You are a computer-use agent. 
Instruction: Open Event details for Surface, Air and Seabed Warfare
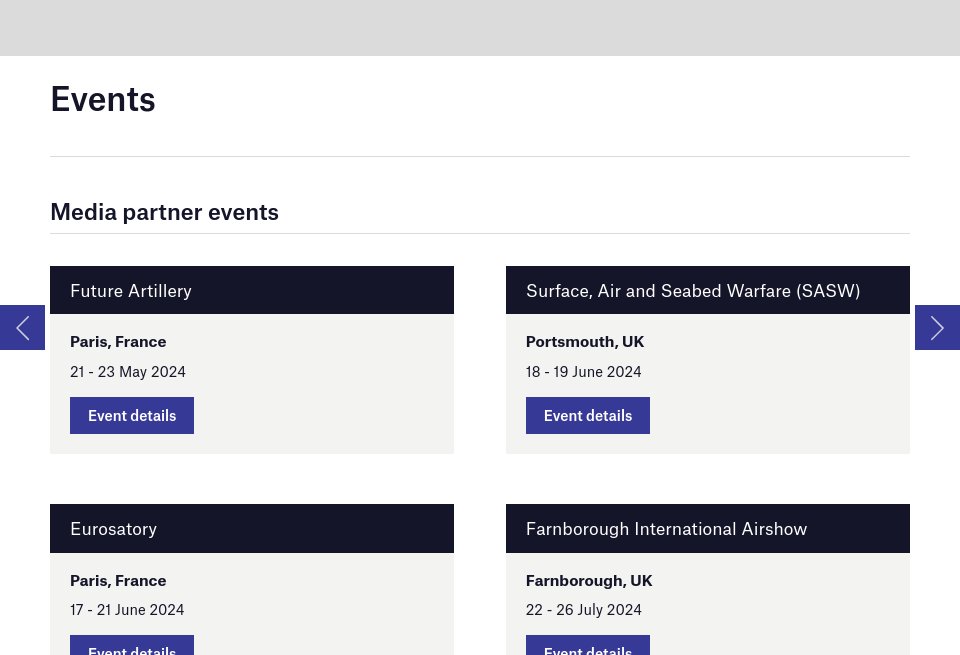coord(588,415)
